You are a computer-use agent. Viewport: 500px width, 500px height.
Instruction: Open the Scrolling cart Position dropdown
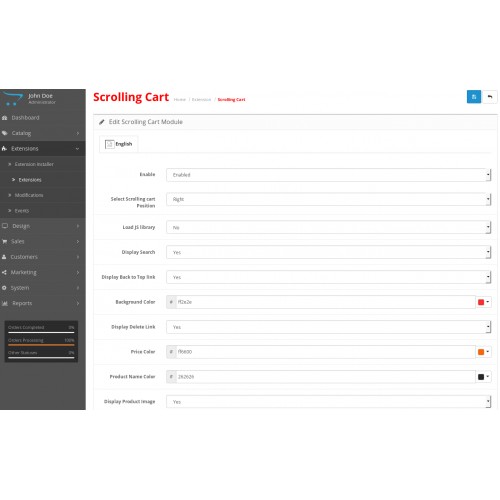(328, 199)
